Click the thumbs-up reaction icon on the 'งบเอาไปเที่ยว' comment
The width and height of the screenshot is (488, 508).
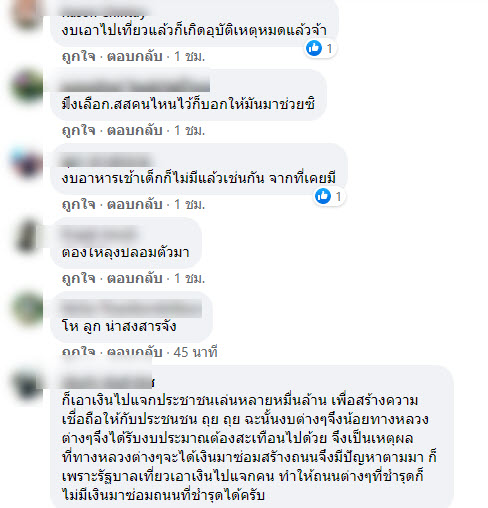click(x=314, y=48)
